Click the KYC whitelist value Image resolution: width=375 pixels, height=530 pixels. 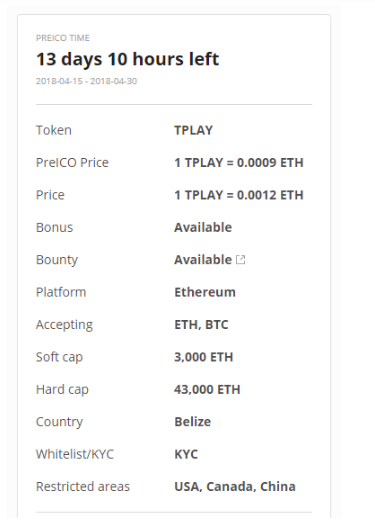pyautogui.click(x=186, y=454)
